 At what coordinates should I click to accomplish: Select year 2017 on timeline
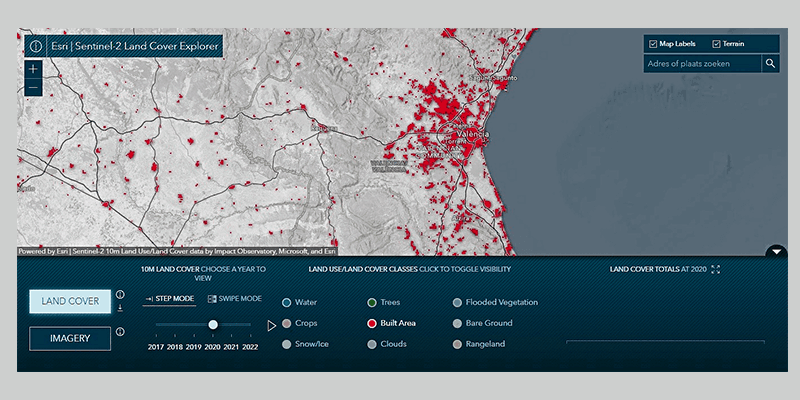tap(156, 347)
